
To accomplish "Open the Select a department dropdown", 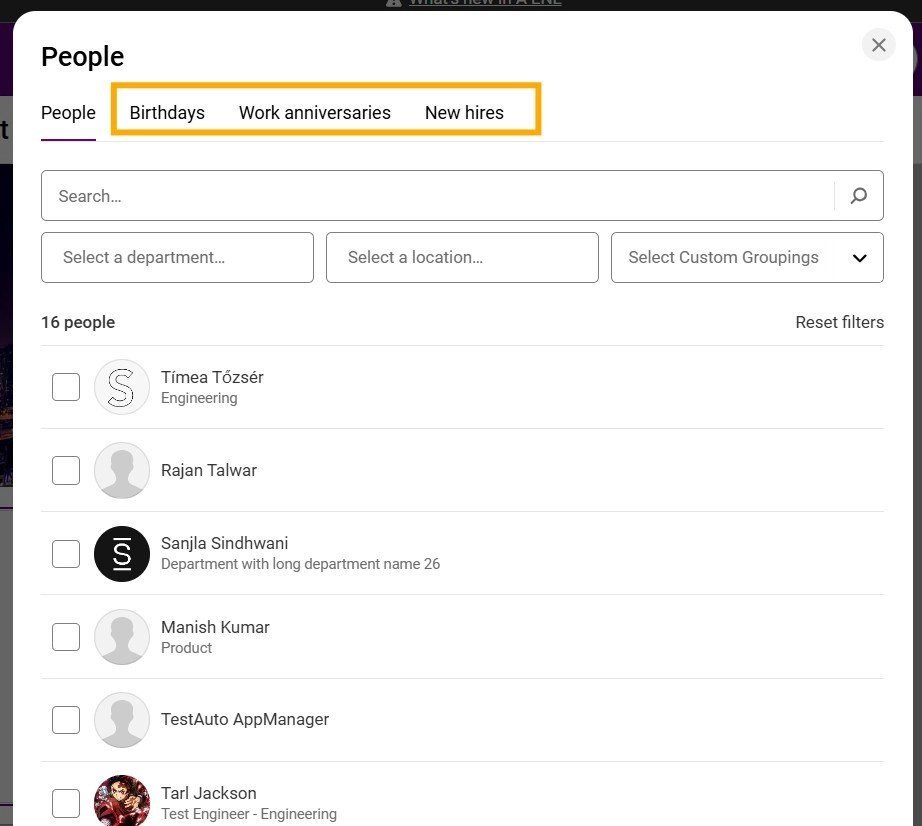I will pos(177,258).
